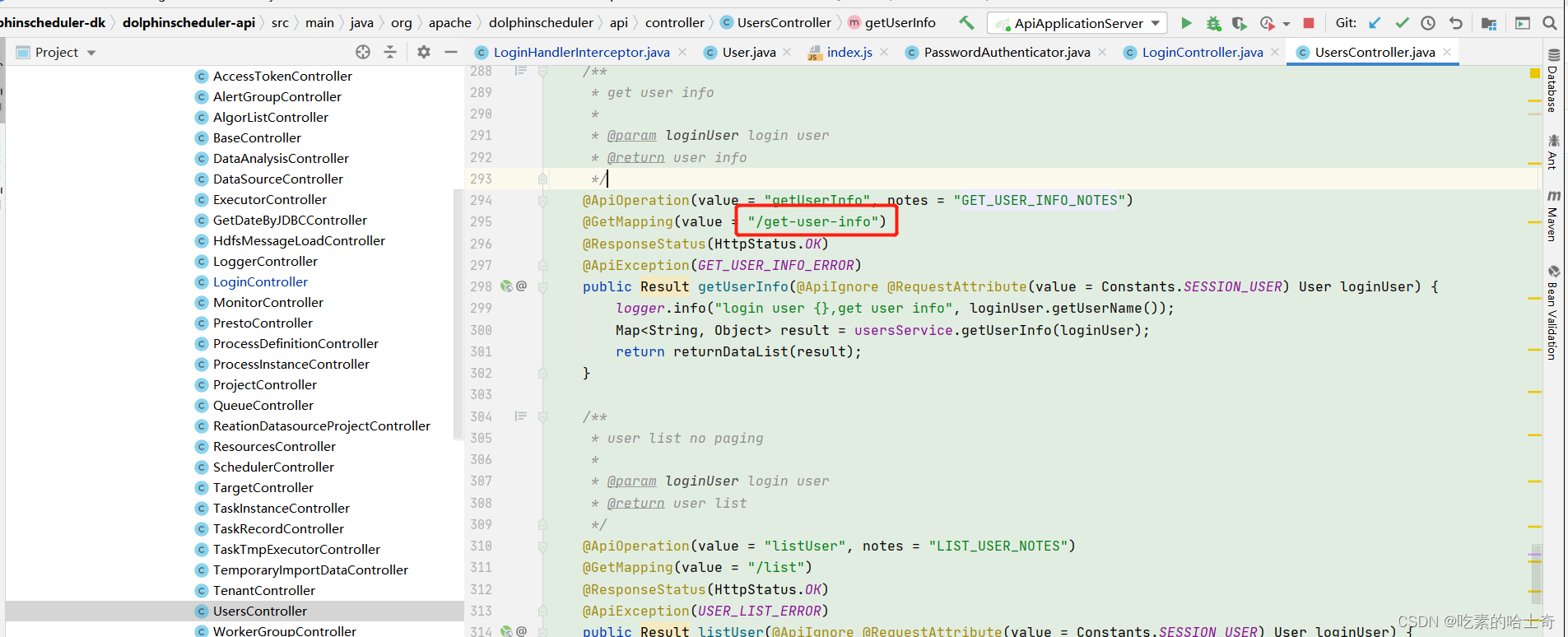Click the UsersController breadcrumb

point(775,22)
